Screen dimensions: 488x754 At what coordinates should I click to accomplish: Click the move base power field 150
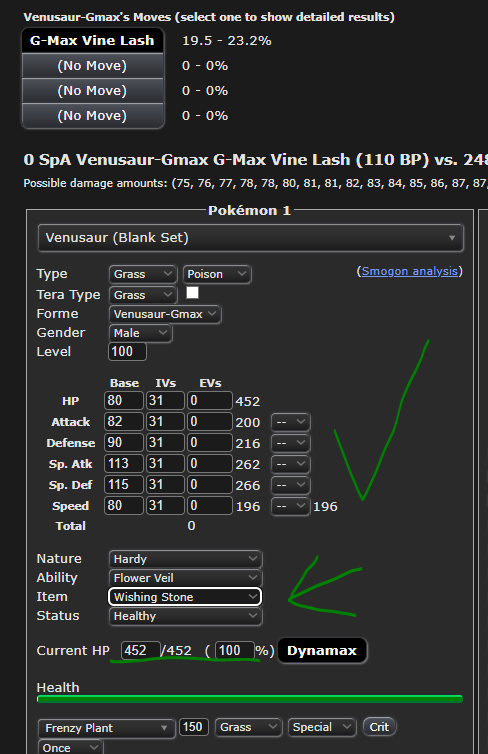[x=193, y=727]
